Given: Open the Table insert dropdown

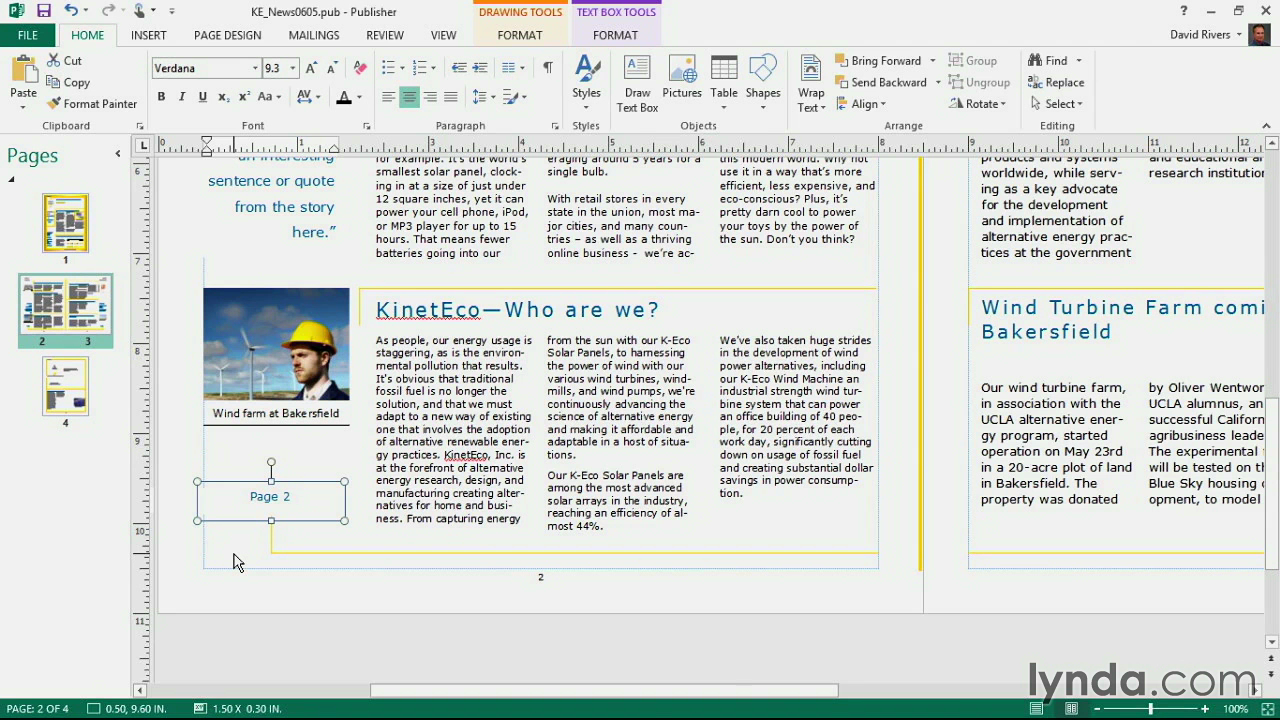Looking at the screenshot, I should [724, 107].
